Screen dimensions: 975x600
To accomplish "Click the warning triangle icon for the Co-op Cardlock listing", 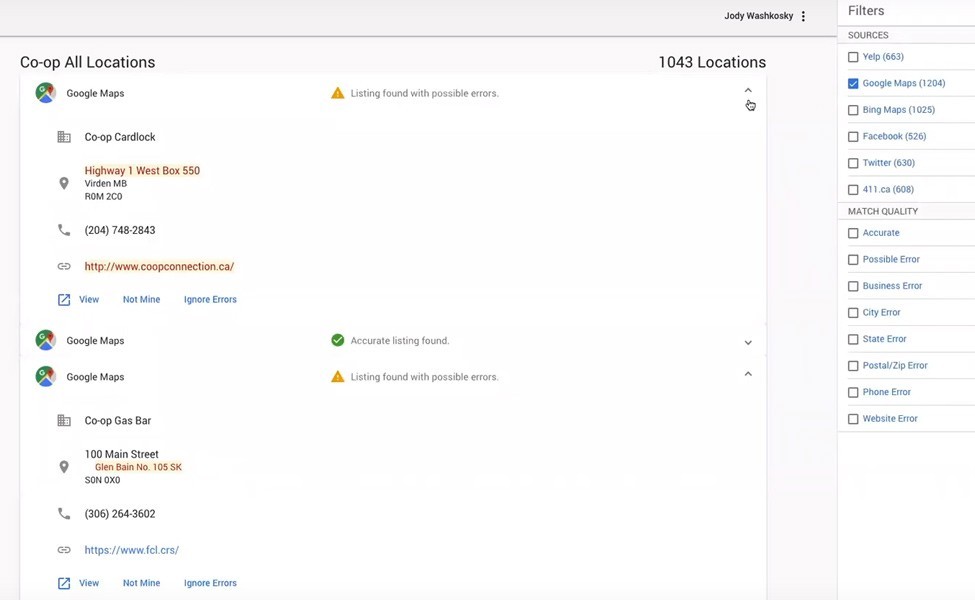I will [x=338, y=93].
